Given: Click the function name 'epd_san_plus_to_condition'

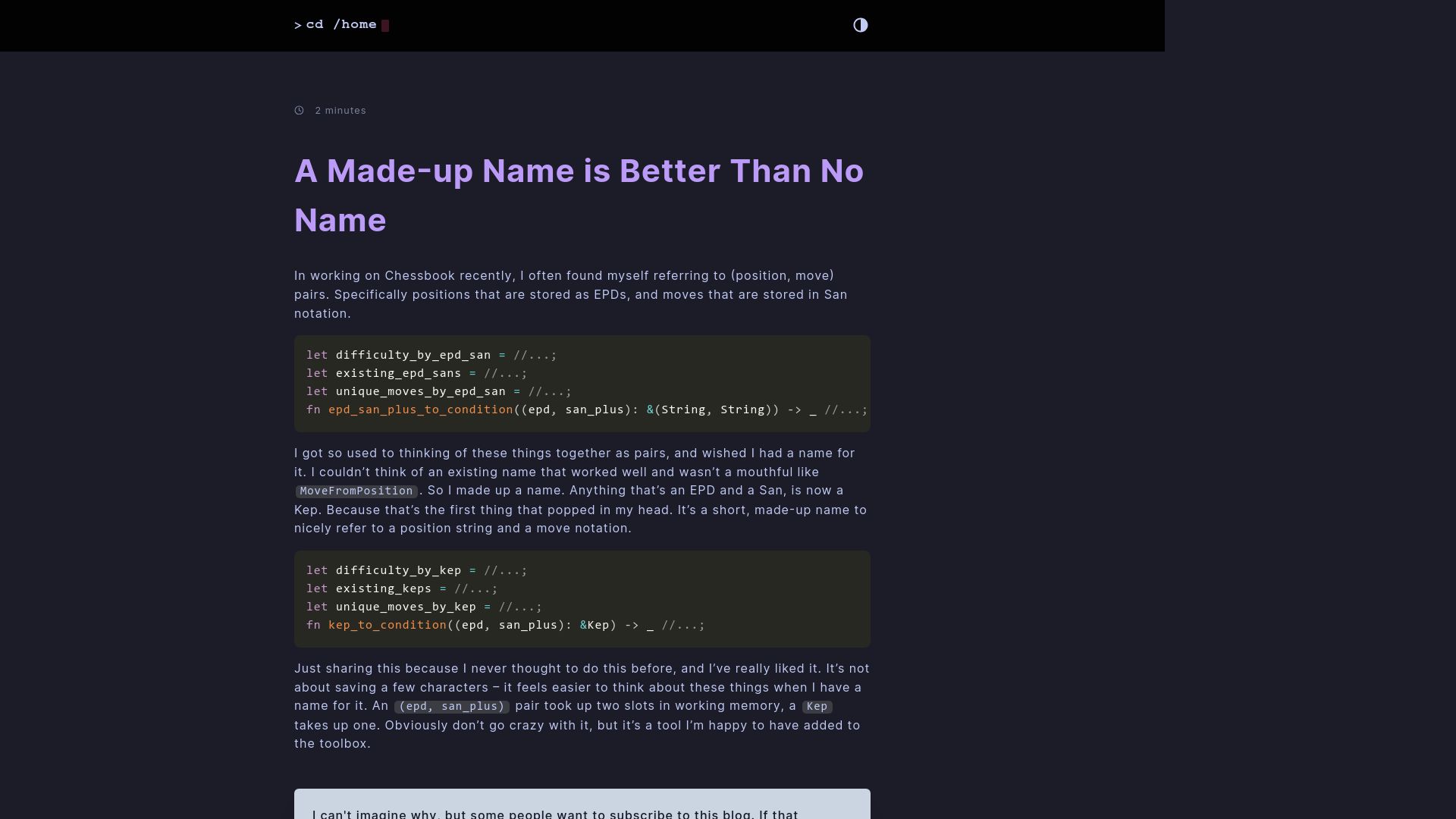Looking at the screenshot, I should point(421,409).
